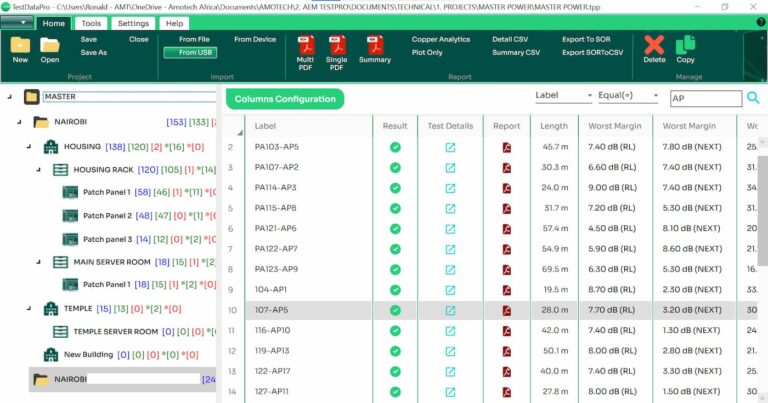Click Export To SOR
768x403 pixels.
(586, 39)
